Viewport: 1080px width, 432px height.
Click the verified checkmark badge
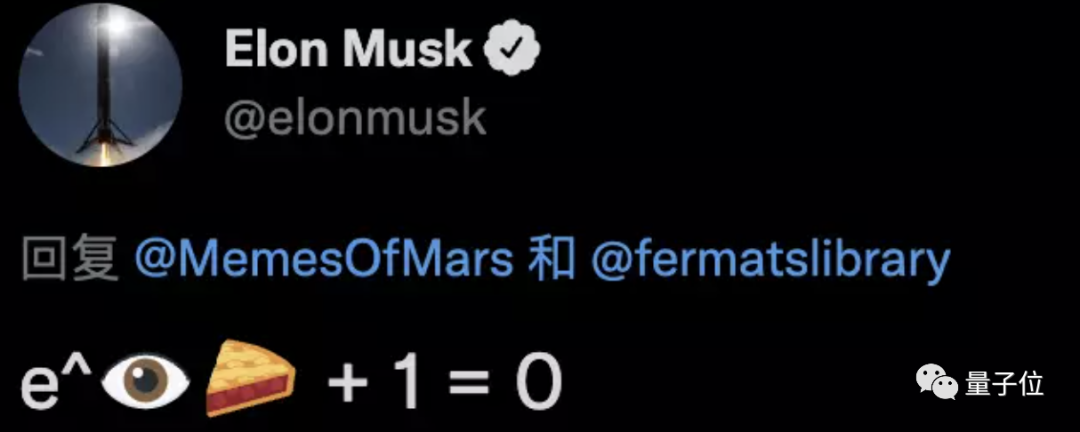point(513,47)
